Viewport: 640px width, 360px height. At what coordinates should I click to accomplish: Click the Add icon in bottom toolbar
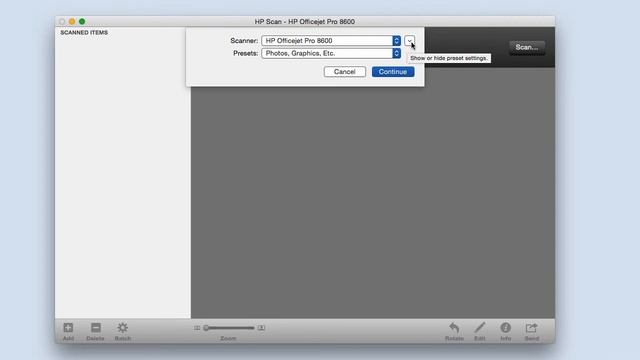coord(68,327)
